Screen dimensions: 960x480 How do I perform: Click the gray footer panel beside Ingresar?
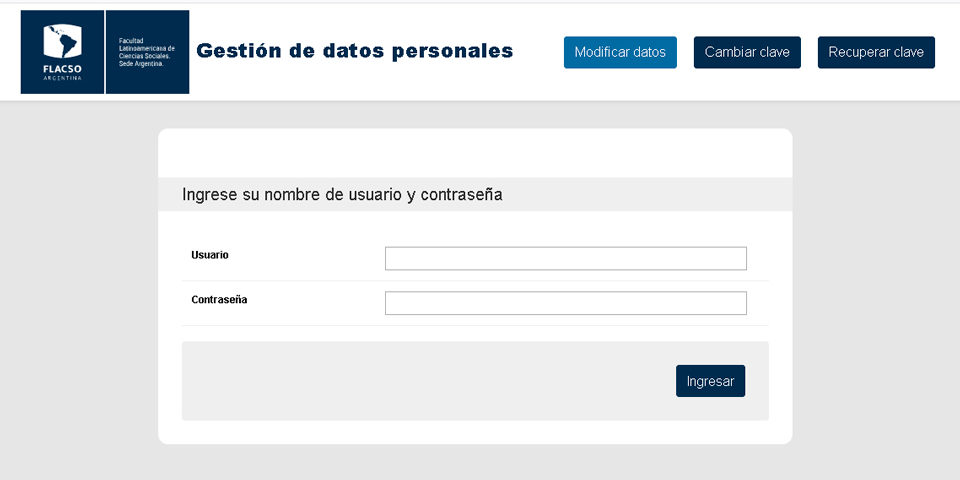[429, 381]
